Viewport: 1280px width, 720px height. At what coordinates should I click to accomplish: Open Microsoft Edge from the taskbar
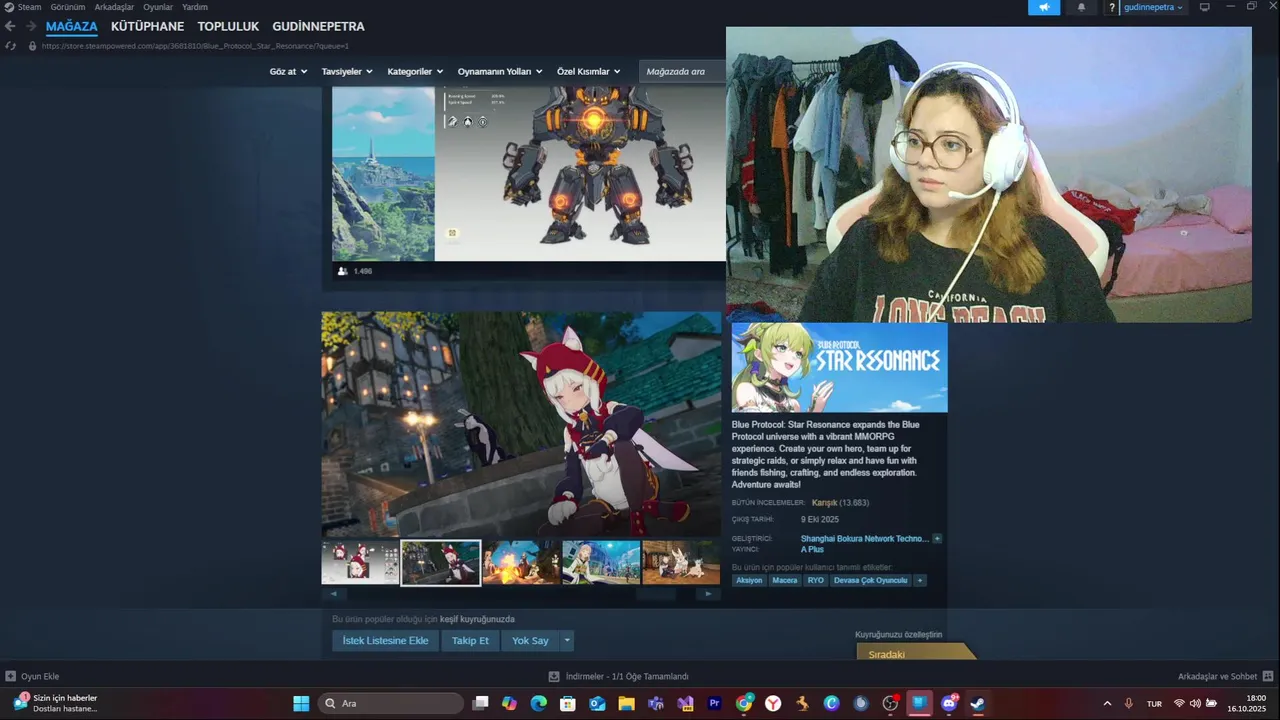(x=538, y=703)
